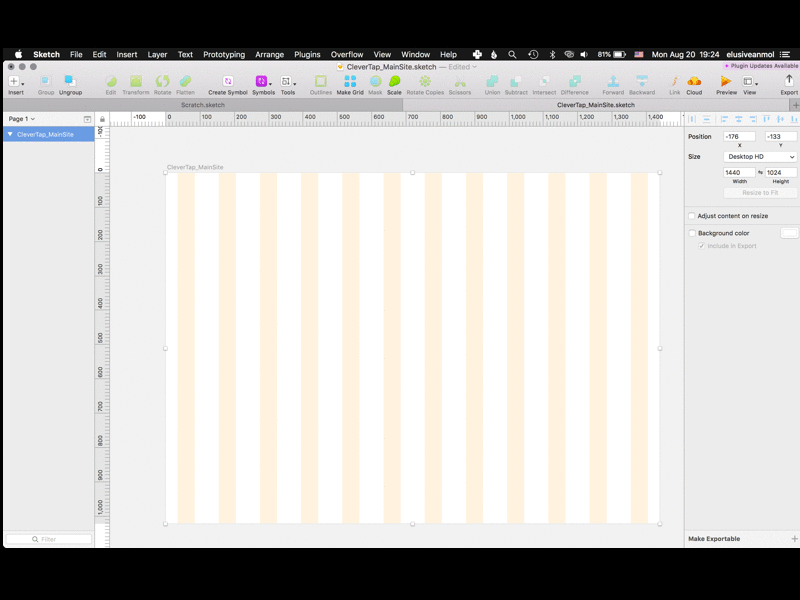Click the Background color swatch
Image resolution: width=800 pixels, height=600 pixels.
(789, 233)
